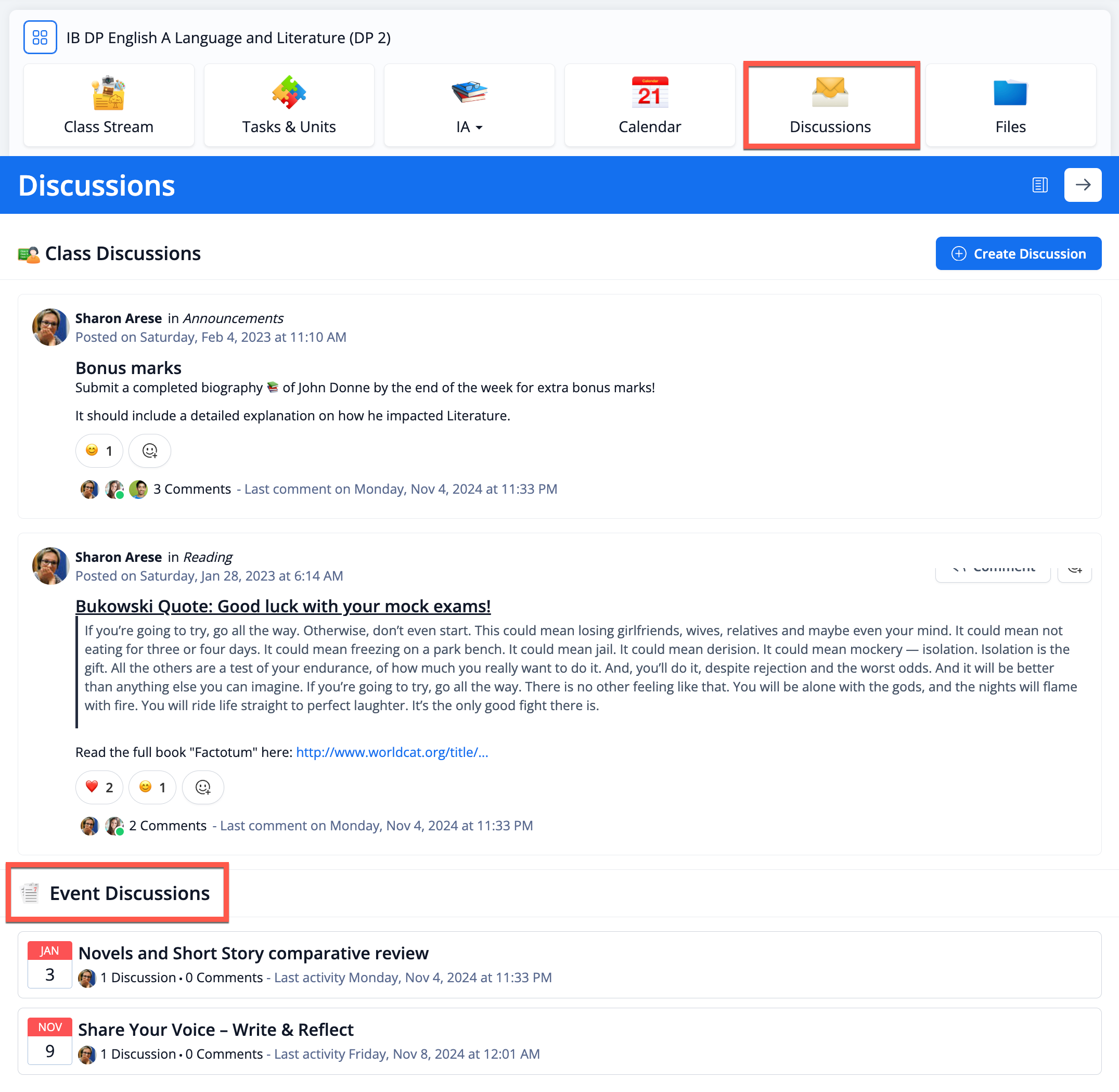
Task: Open the IA dropdown
Action: [469, 127]
